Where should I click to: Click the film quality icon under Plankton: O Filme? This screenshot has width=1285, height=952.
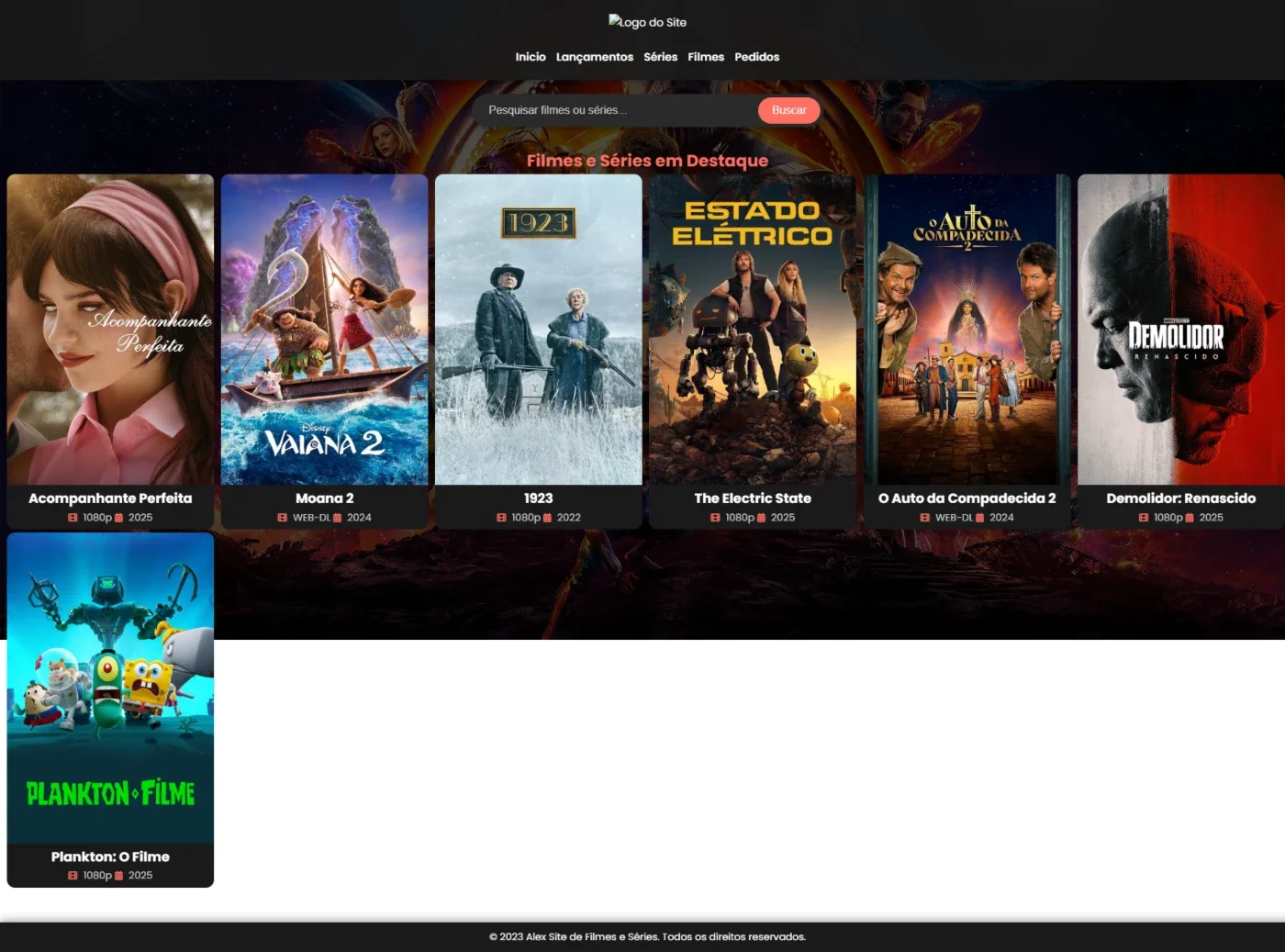coord(73,876)
